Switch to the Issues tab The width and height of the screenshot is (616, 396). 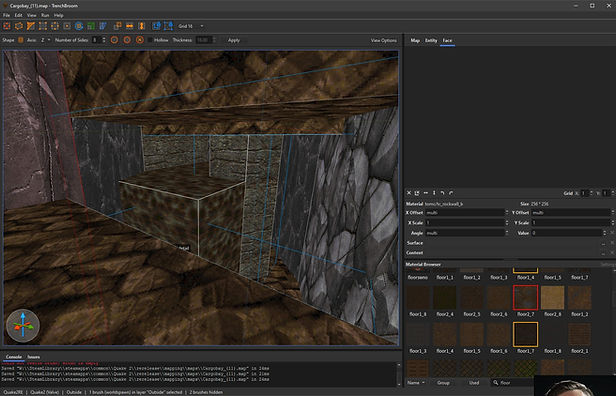tap(34, 357)
